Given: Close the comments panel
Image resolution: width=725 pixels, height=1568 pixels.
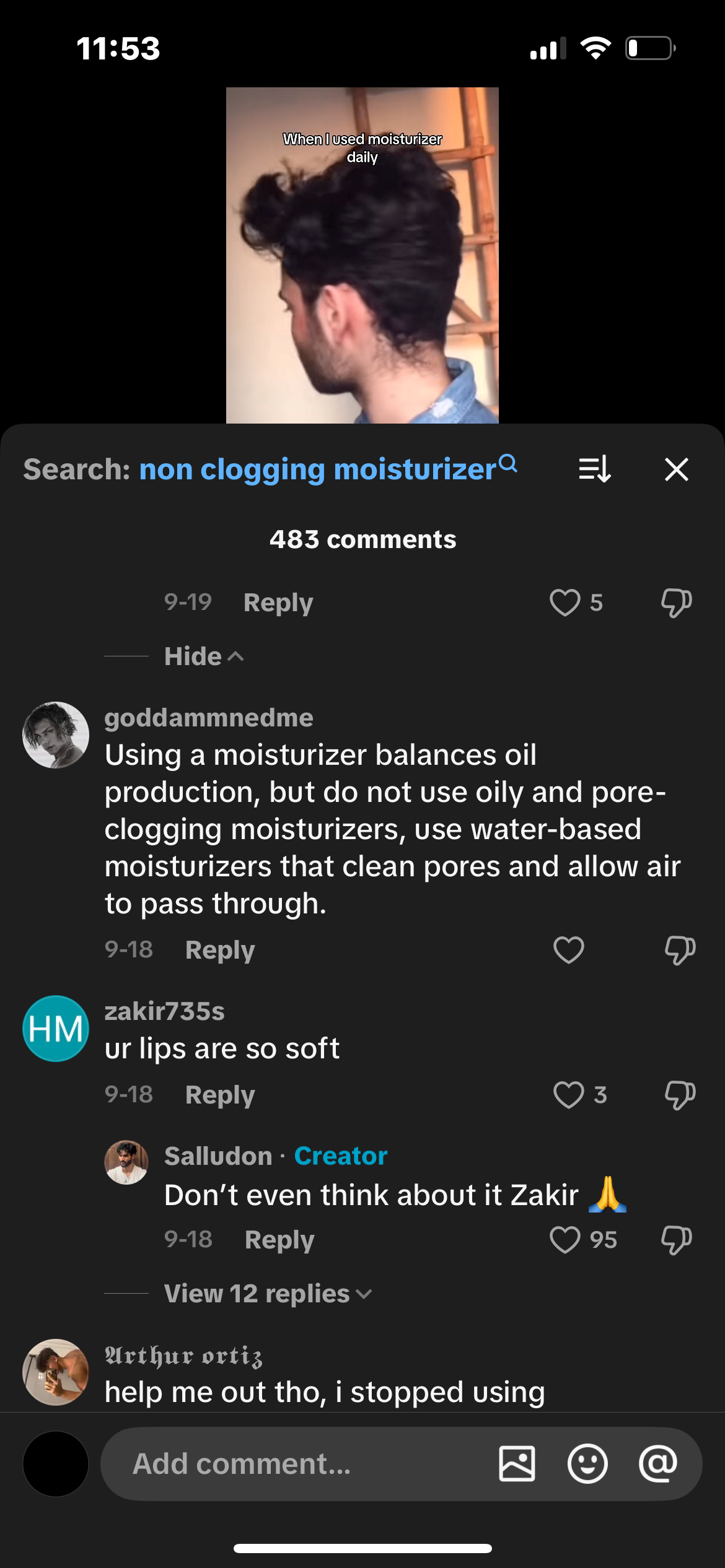Looking at the screenshot, I should [676, 469].
